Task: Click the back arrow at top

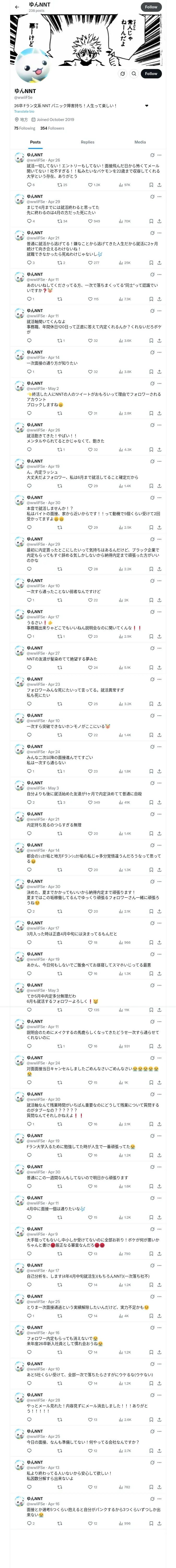Action: pyautogui.click(x=17, y=7)
